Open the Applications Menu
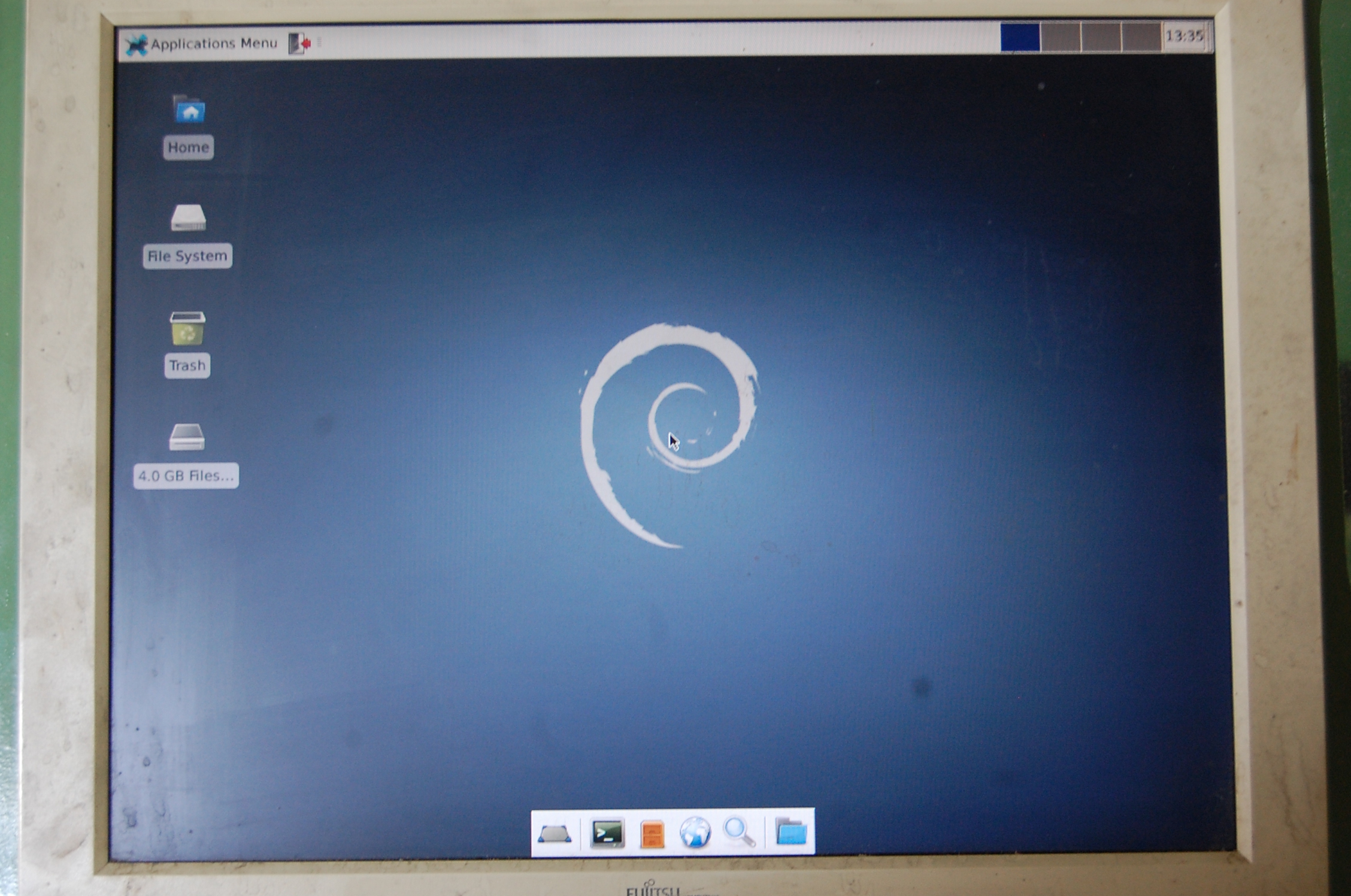Image resolution: width=1351 pixels, height=896 pixels. [202, 44]
